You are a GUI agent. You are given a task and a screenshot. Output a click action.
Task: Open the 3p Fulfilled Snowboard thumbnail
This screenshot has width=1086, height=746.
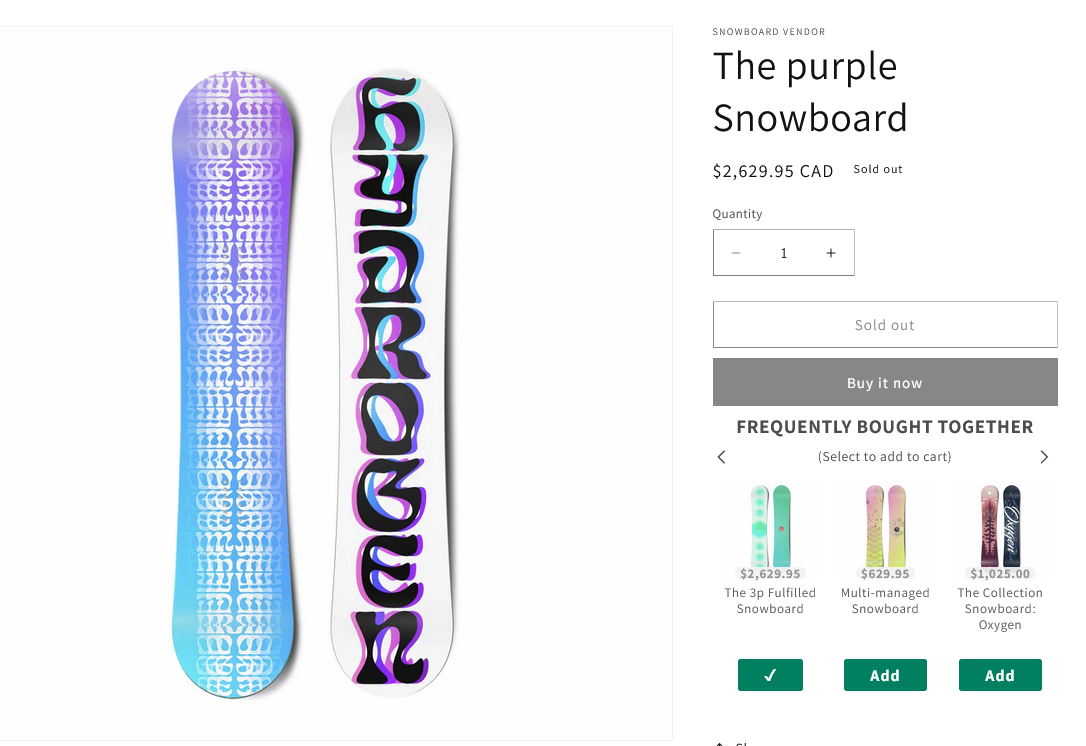pos(770,523)
